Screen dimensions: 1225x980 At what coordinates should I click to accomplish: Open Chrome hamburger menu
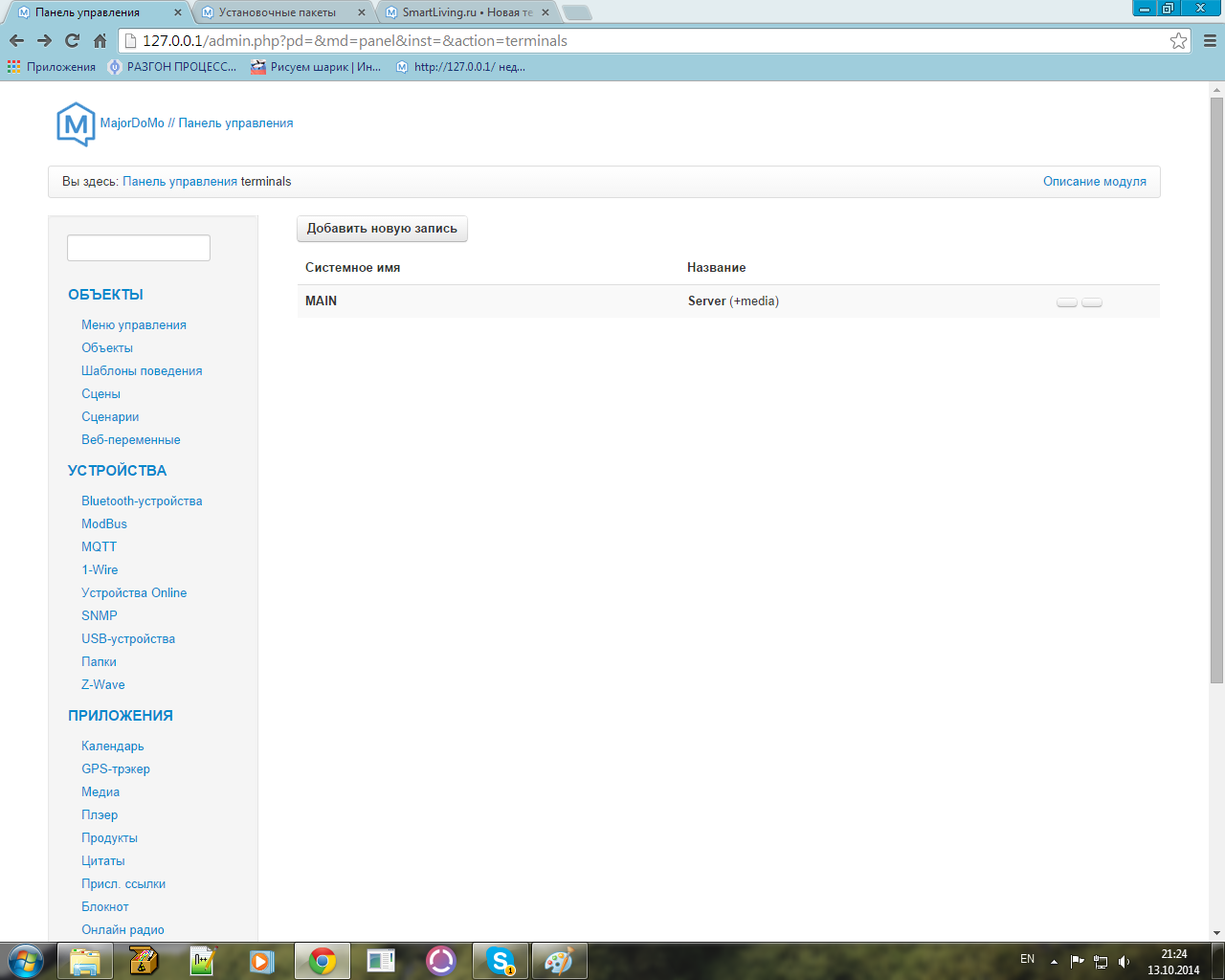(x=1210, y=41)
